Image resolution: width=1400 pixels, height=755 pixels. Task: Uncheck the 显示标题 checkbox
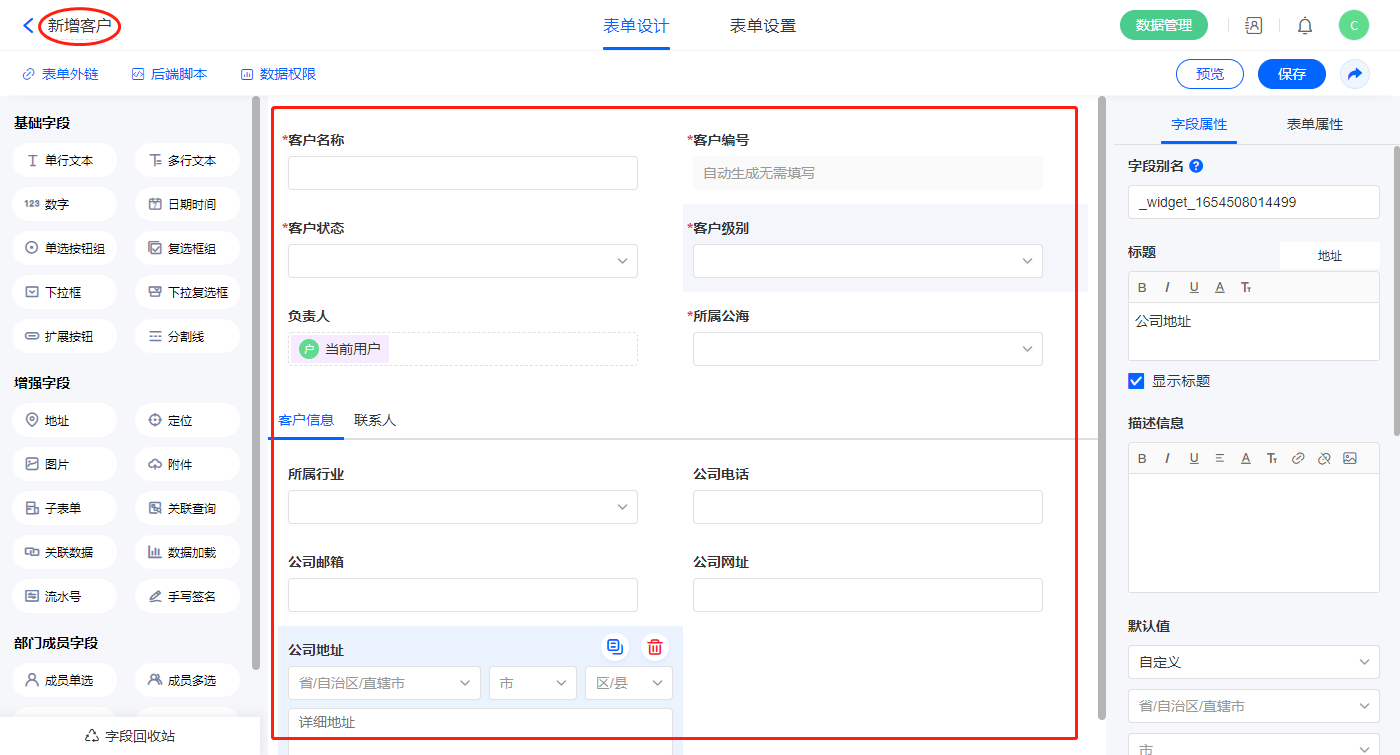[x=1136, y=381]
